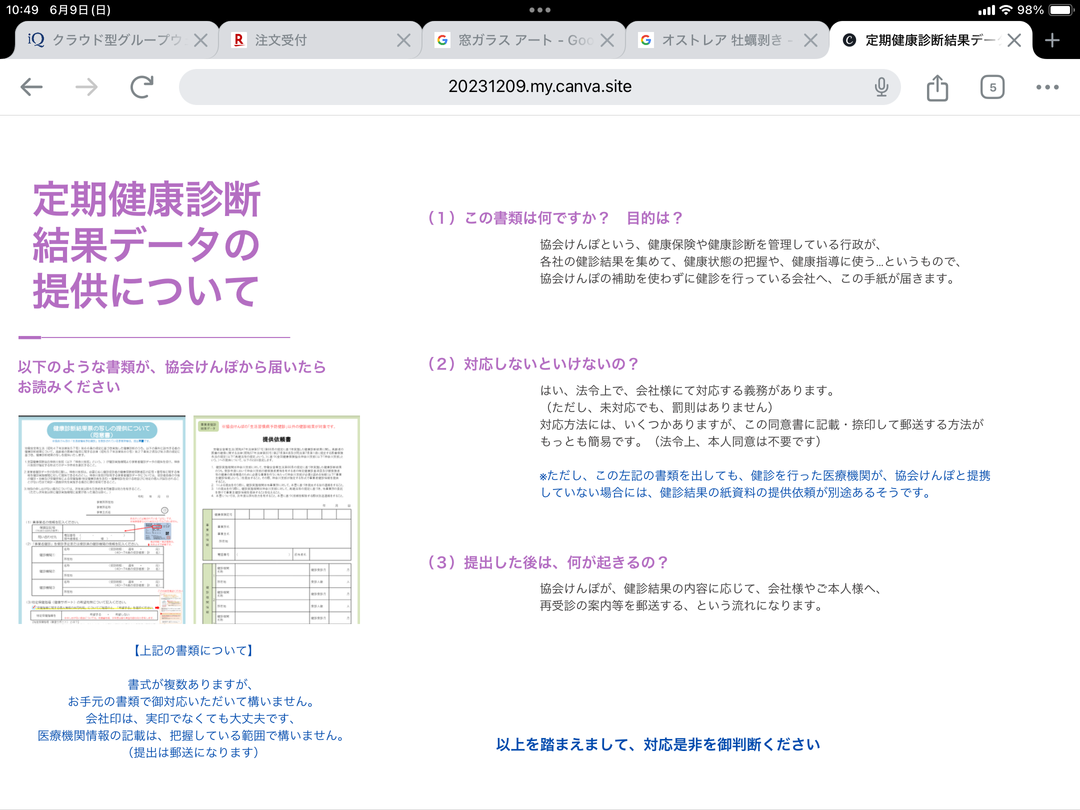Switch to the クラウド型グループウ tab
Viewport: 1080px width, 810px height.
pyautogui.click(x=105, y=40)
